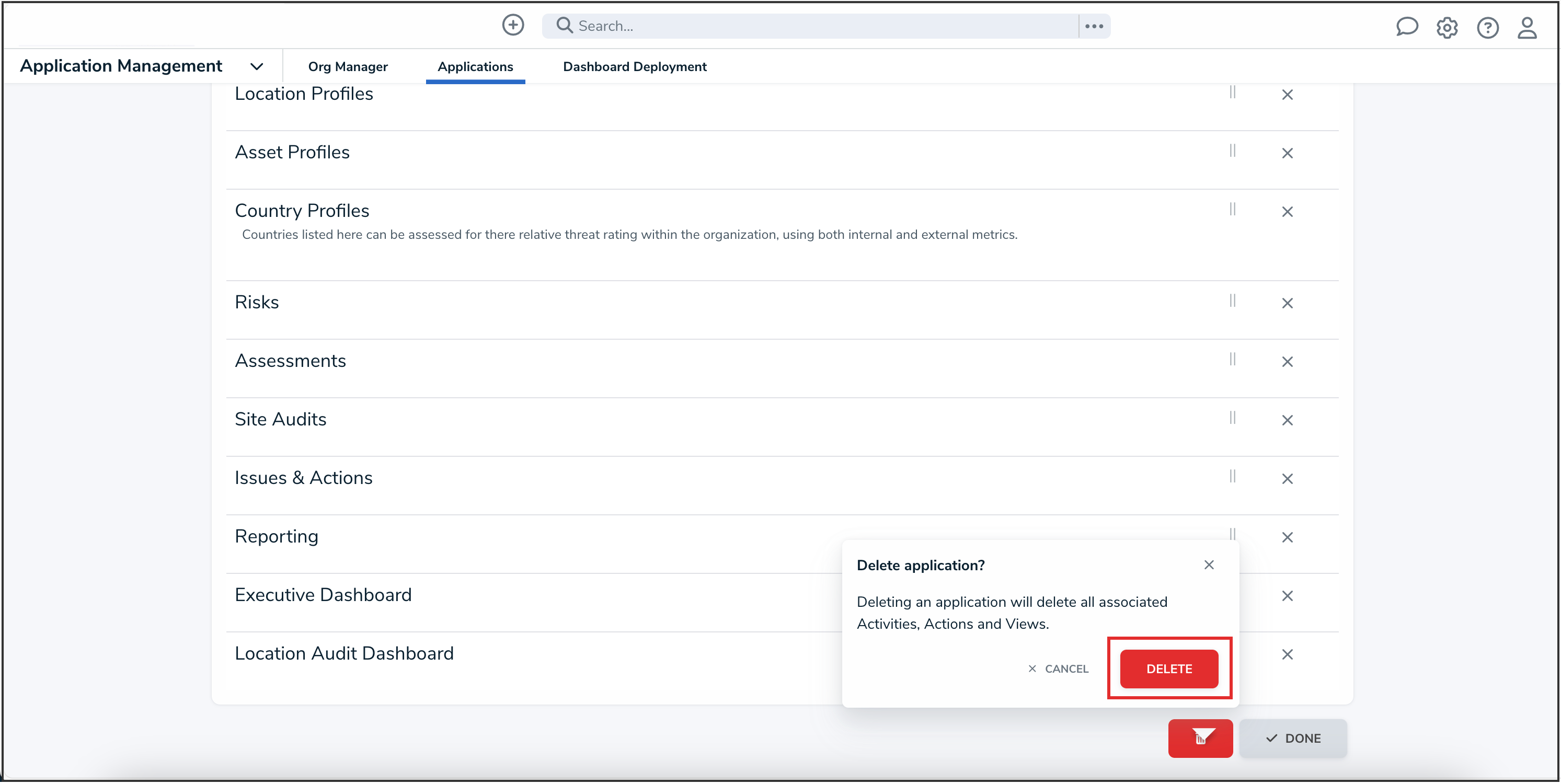Expand the Application Management dropdown

(x=256, y=67)
